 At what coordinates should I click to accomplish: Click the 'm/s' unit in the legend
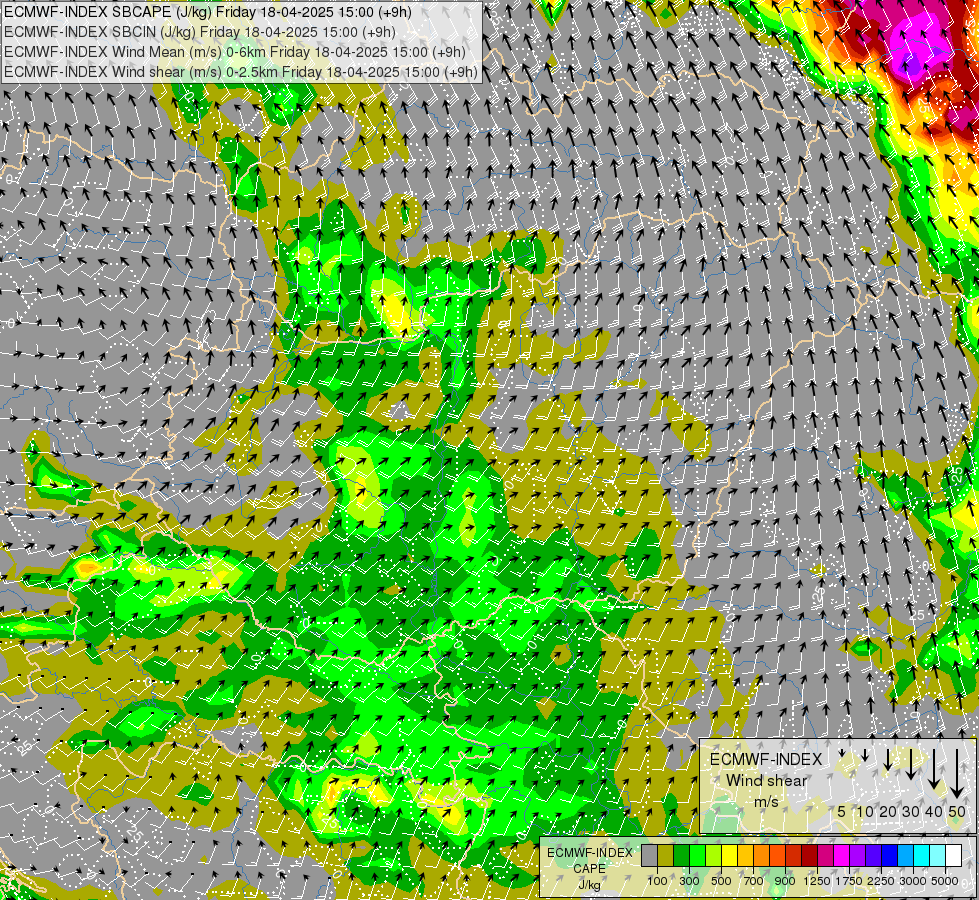coord(766,801)
